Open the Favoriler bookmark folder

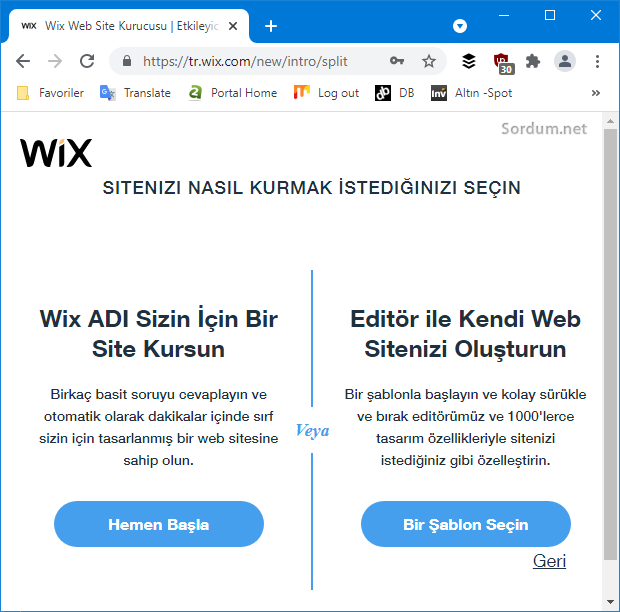50,93
